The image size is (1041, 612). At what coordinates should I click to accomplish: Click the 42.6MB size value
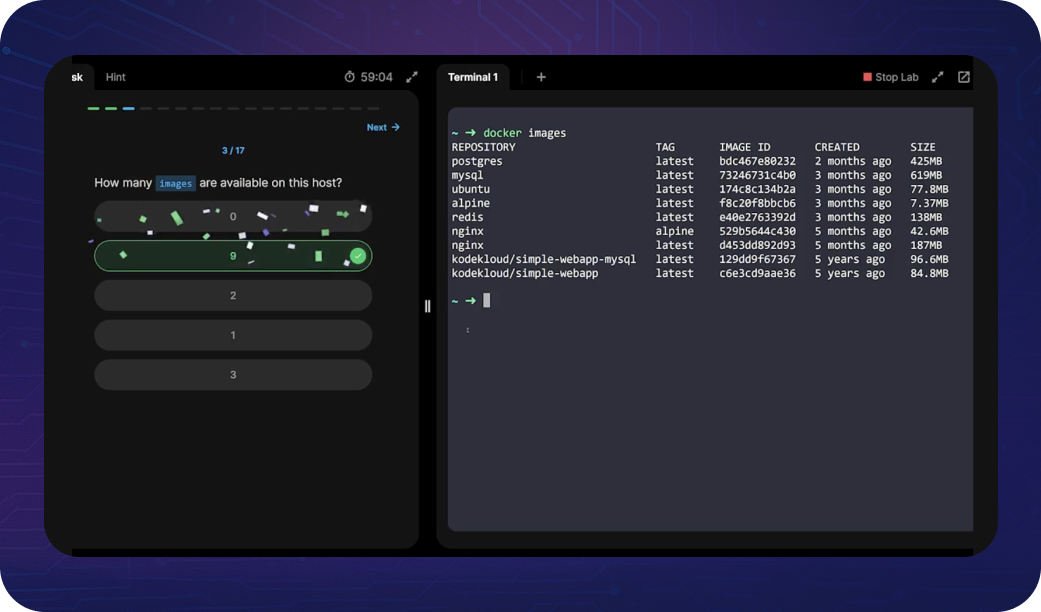click(929, 231)
